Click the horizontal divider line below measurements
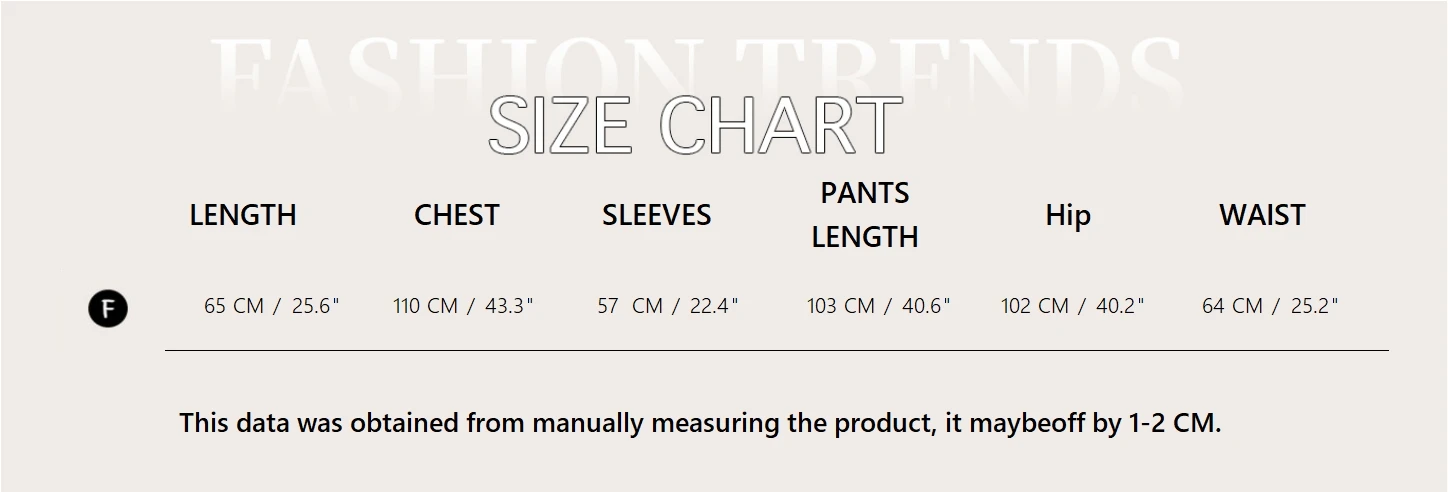This screenshot has width=1448, height=492. click(776, 351)
